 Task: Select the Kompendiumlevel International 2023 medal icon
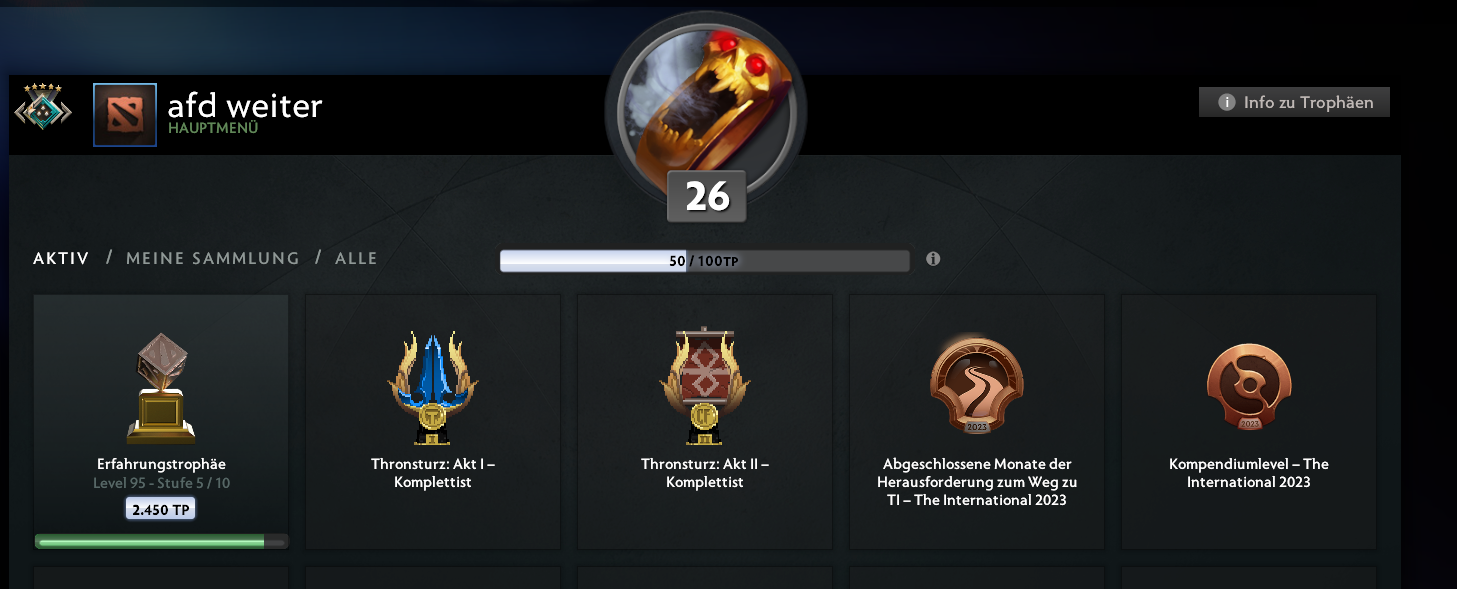click(1249, 388)
